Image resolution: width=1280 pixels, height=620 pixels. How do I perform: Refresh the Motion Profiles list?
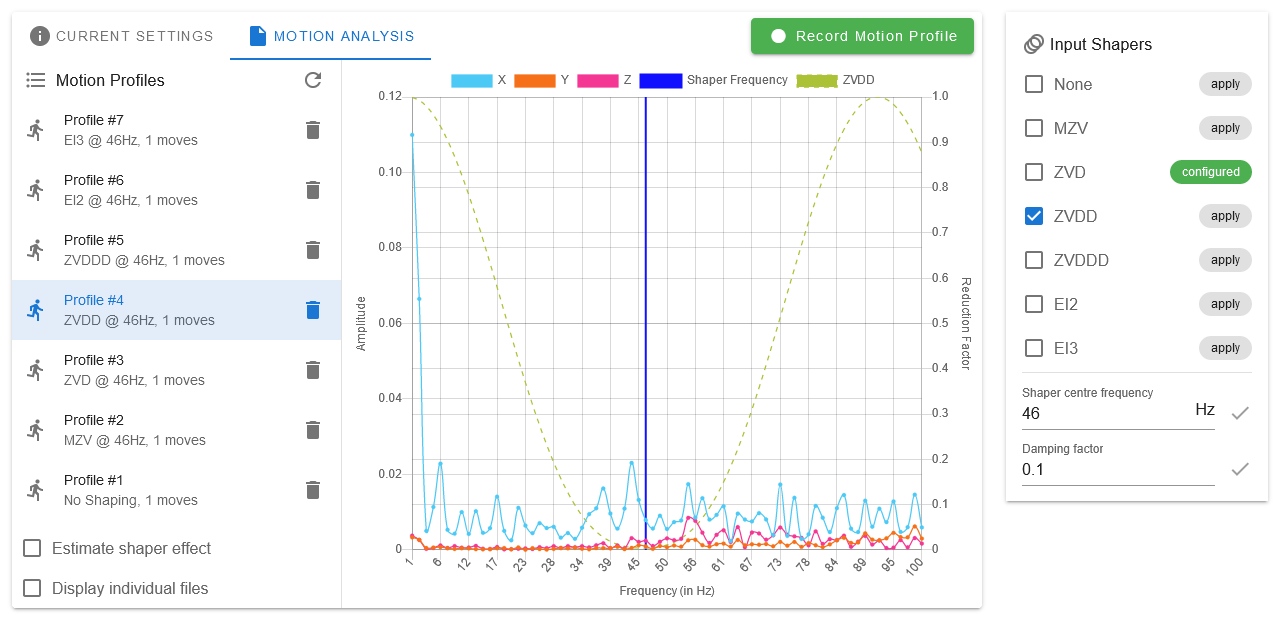click(x=313, y=80)
